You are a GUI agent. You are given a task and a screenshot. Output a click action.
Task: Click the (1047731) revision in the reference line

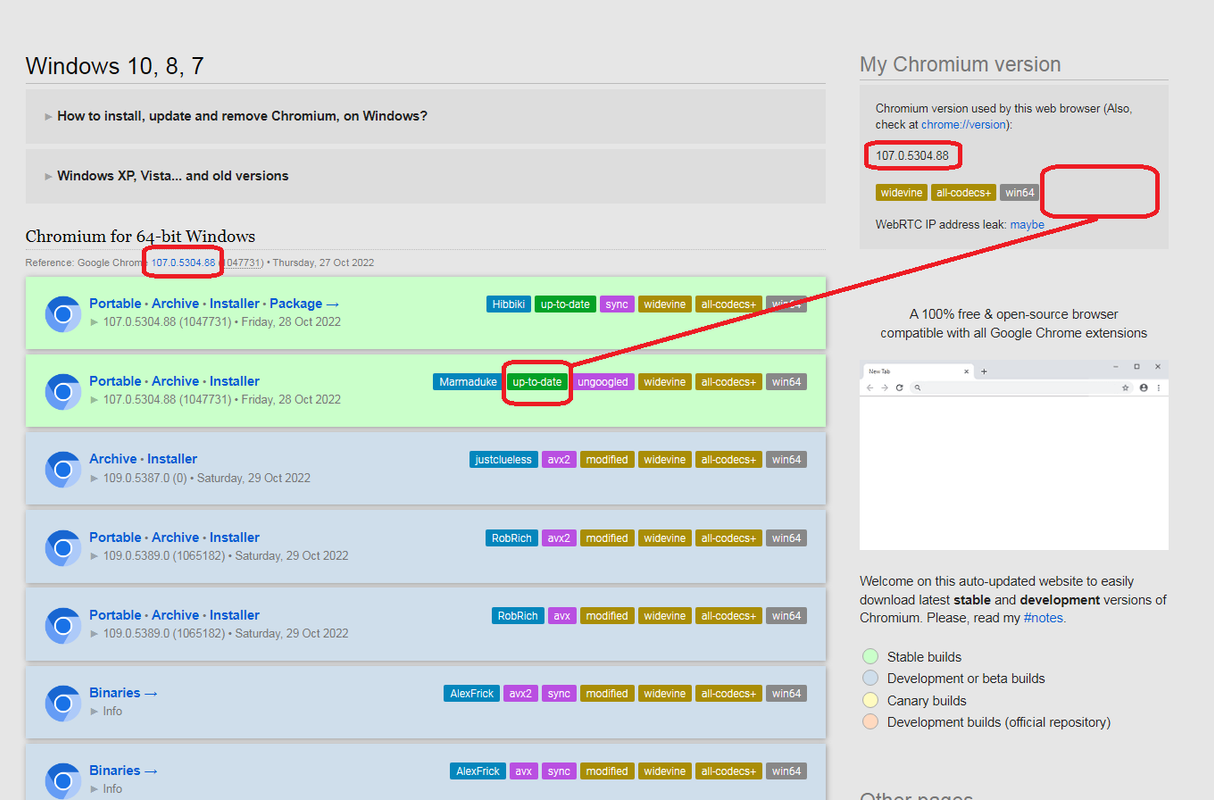tap(243, 263)
